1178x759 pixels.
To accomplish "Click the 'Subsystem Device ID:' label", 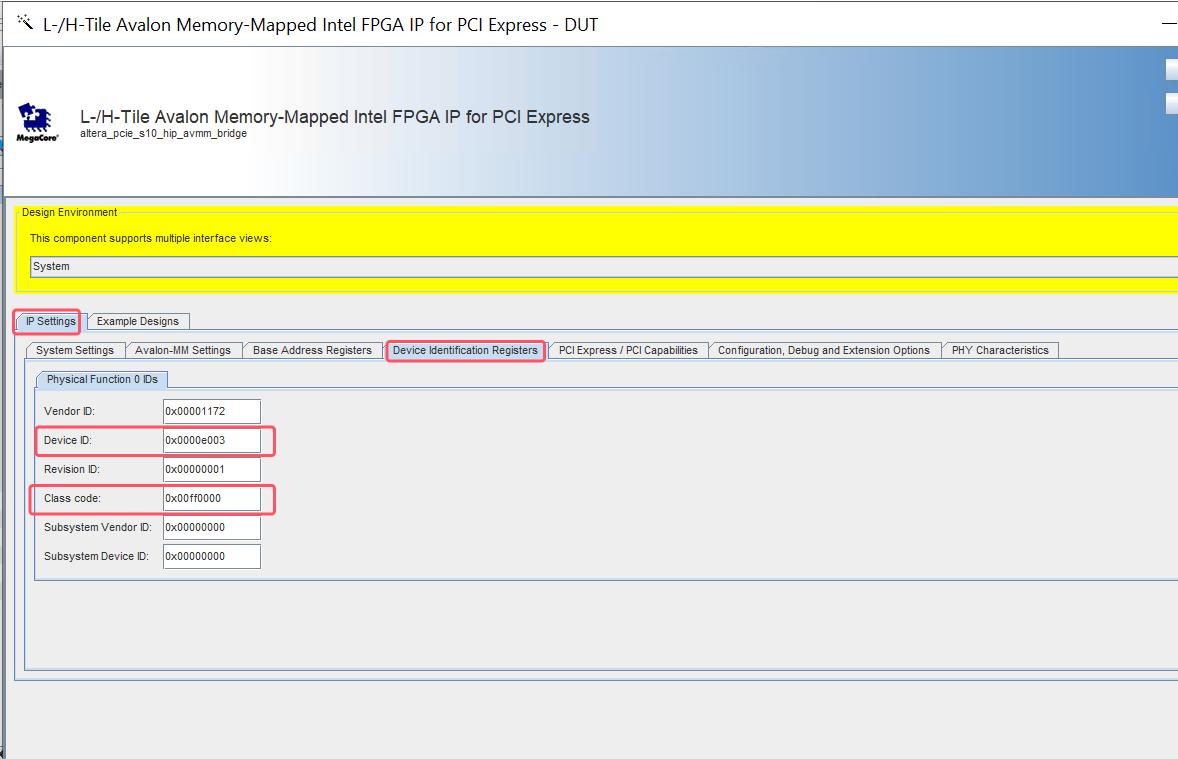I will tap(96, 556).
